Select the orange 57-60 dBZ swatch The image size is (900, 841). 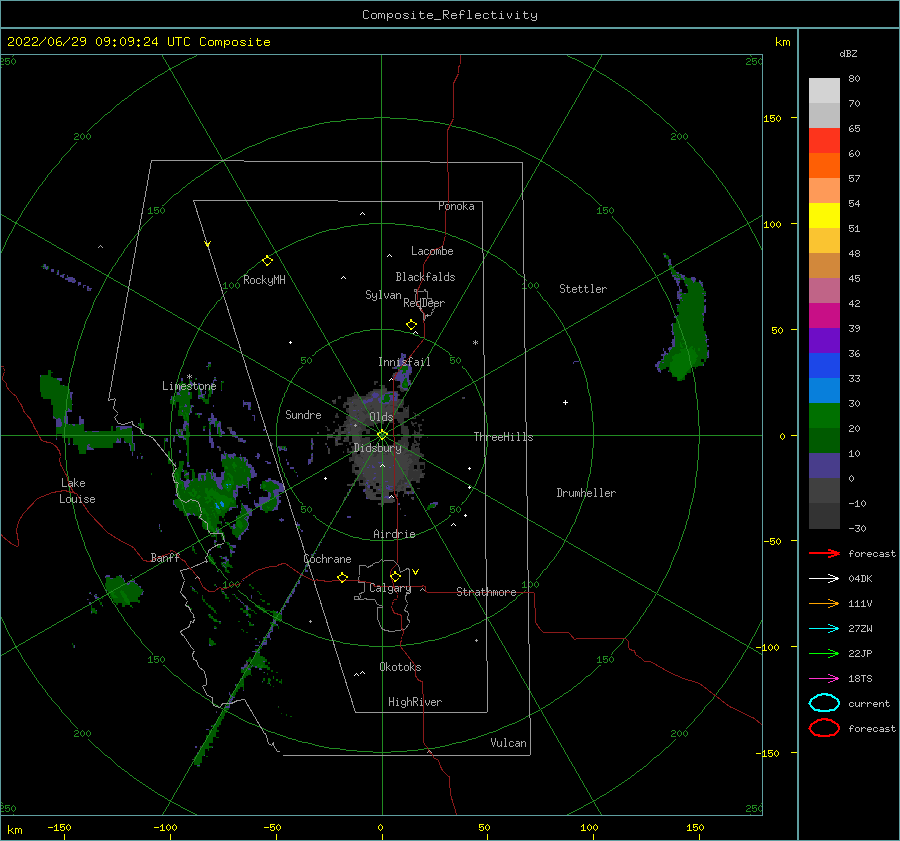tap(824, 166)
